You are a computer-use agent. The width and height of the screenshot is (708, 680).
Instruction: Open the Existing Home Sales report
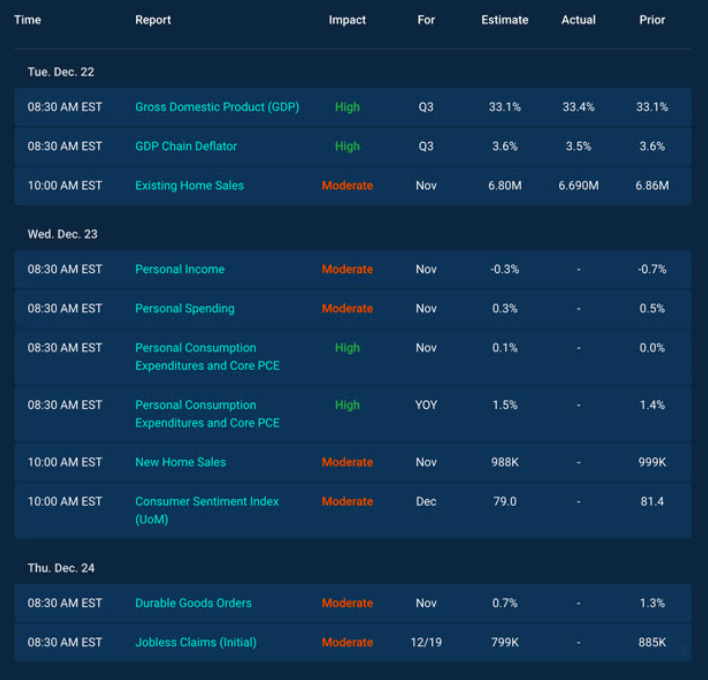point(189,185)
